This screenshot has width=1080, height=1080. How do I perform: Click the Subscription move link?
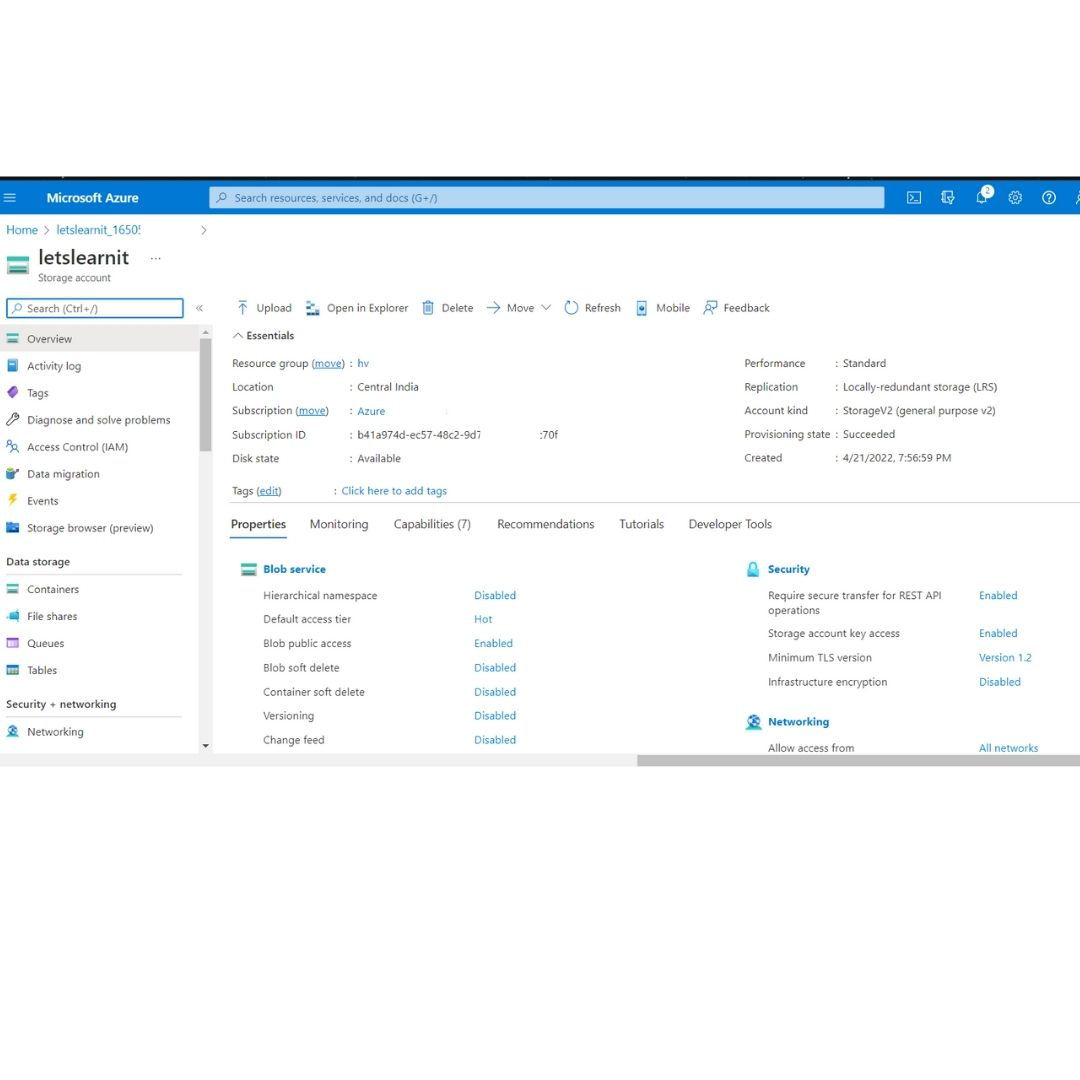312,411
